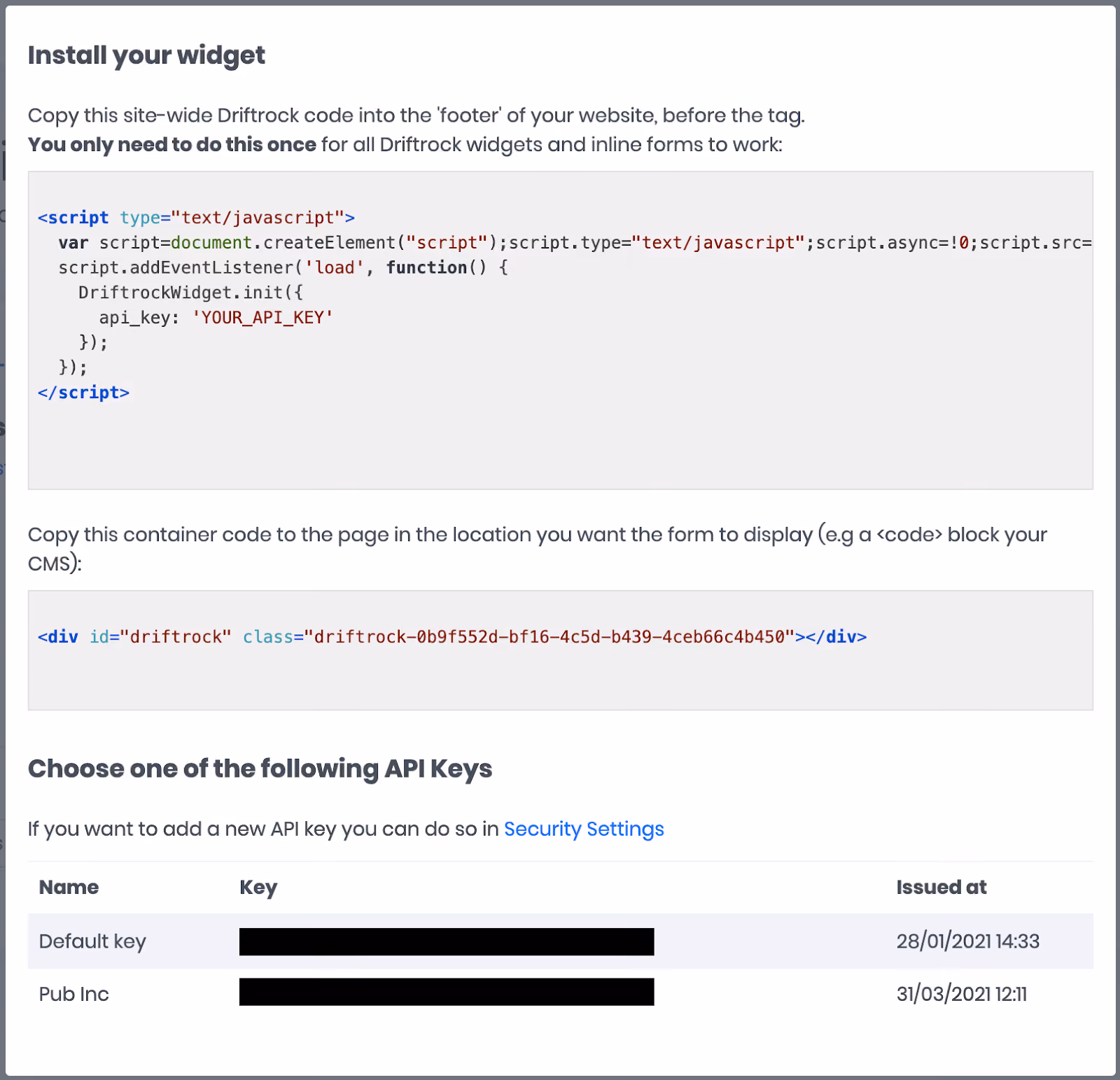Select the Default key row
Viewport: 1120px width, 1080px height.
pyautogui.click(x=560, y=941)
